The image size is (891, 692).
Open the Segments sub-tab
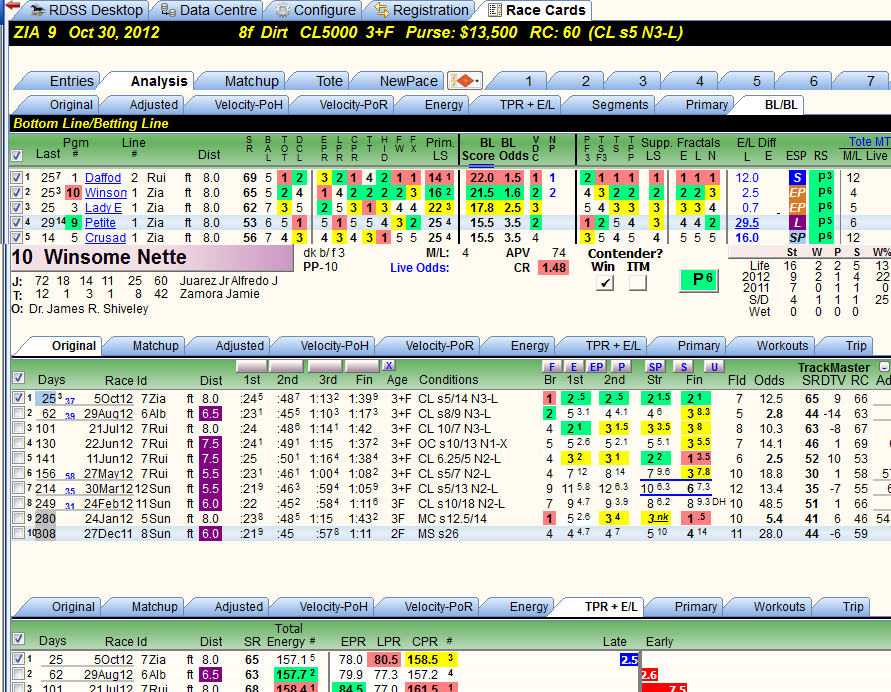click(x=619, y=105)
